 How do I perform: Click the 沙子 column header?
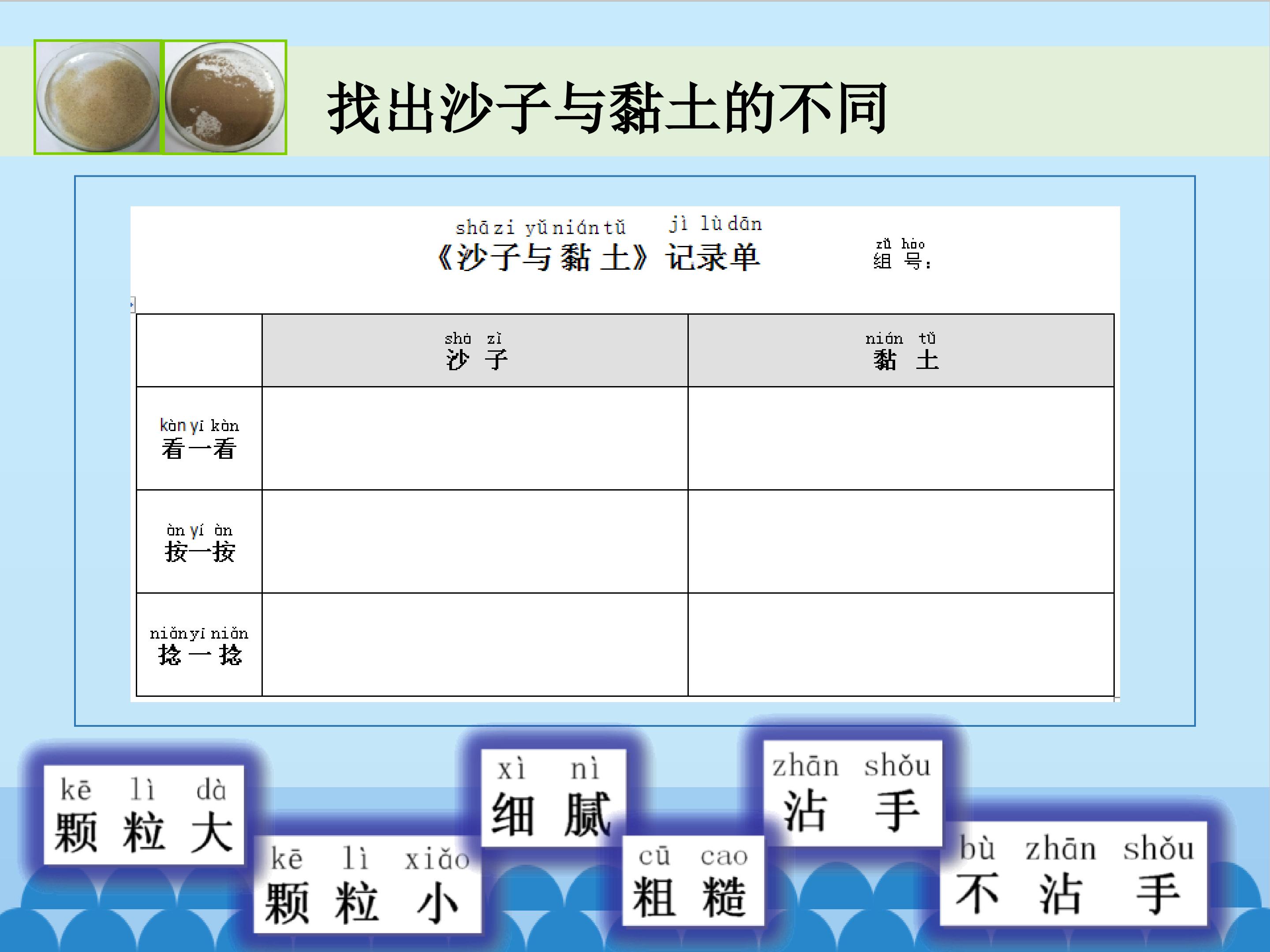[x=475, y=351]
